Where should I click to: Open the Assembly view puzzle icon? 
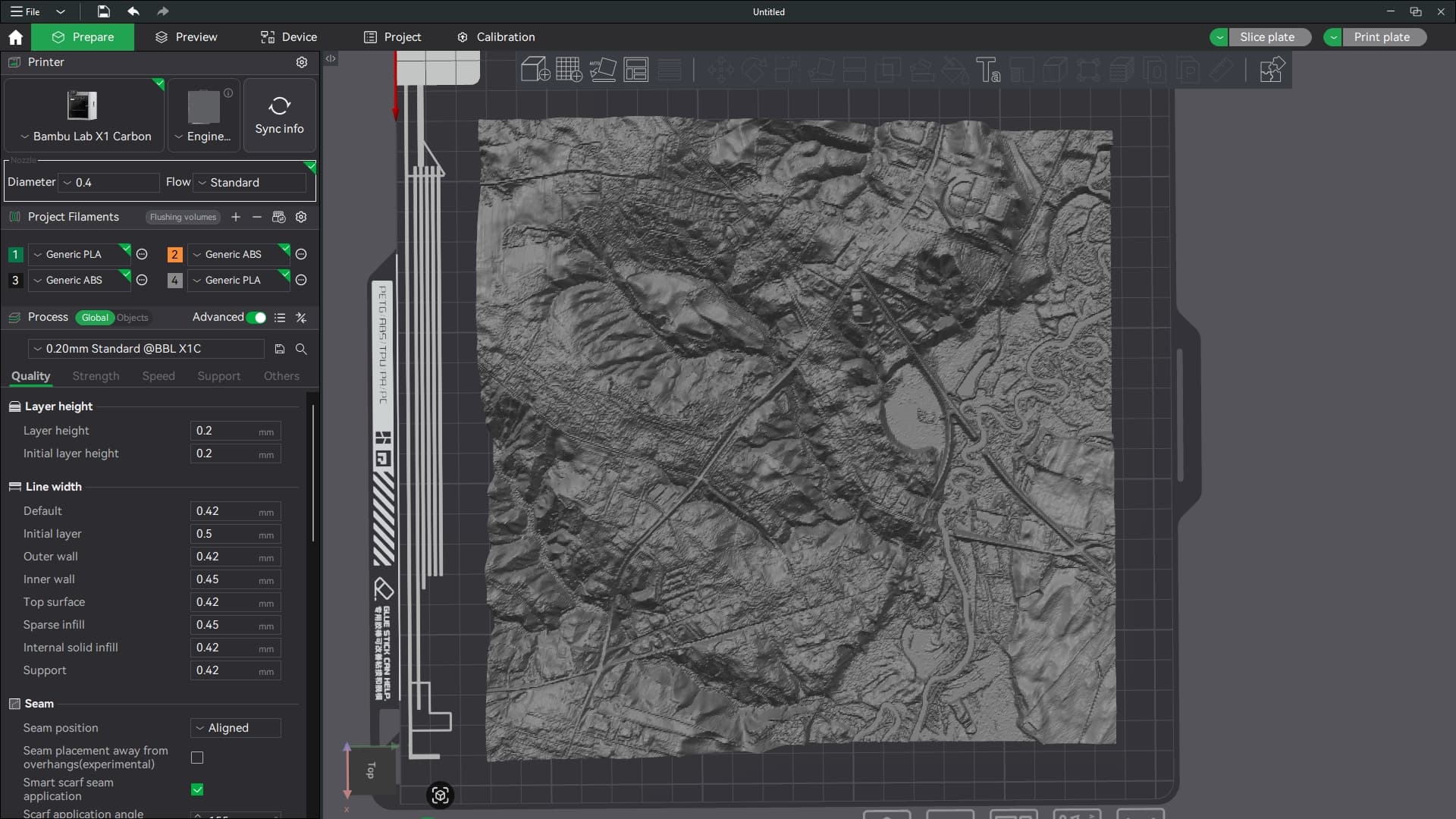[x=1272, y=70]
